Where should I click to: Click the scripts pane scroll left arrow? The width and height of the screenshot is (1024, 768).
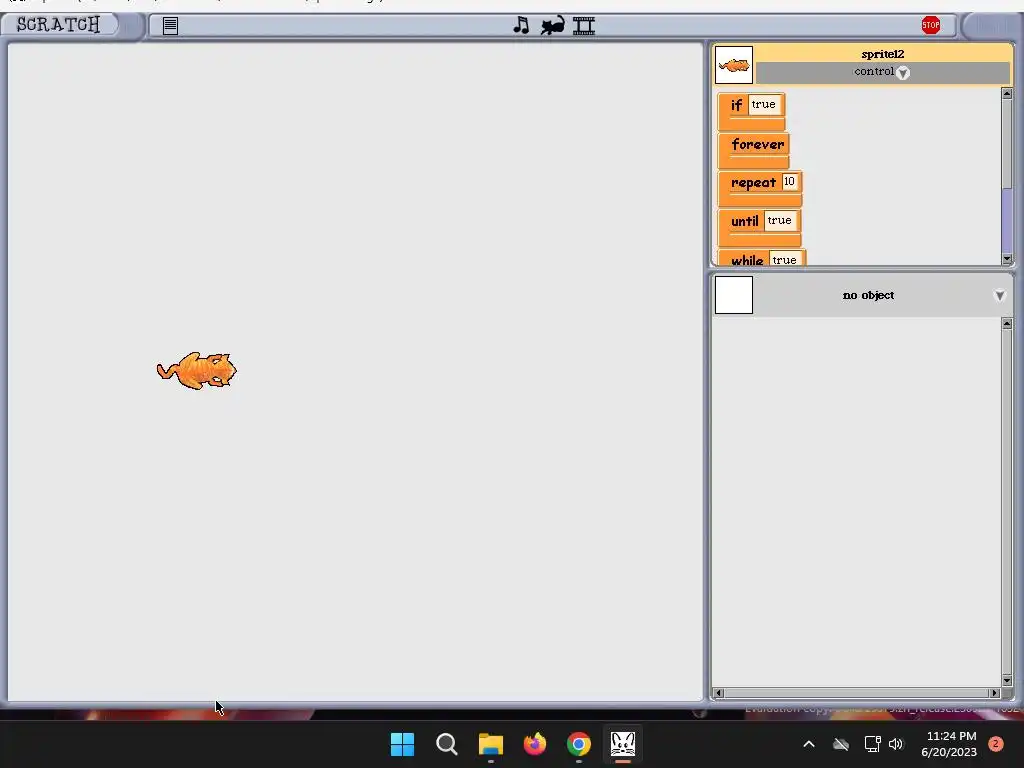(x=718, y=693)
